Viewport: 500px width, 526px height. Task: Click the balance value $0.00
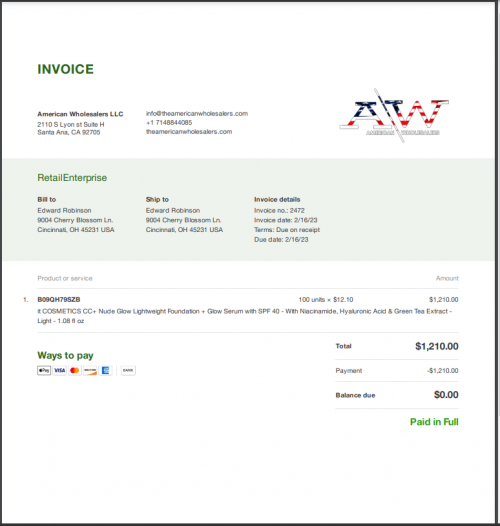[446, 394]
